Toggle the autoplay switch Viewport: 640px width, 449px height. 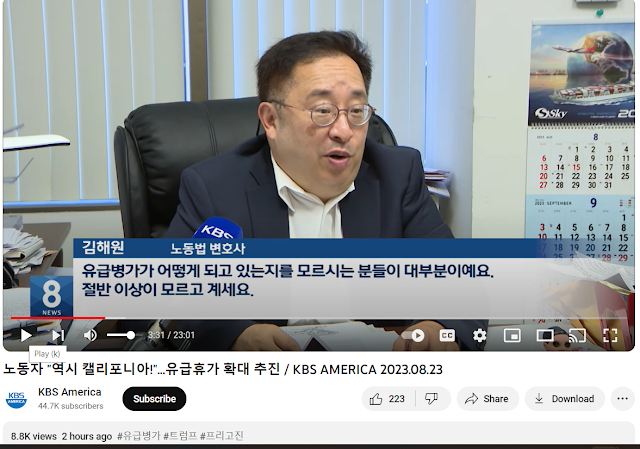[x=413, y=336]
